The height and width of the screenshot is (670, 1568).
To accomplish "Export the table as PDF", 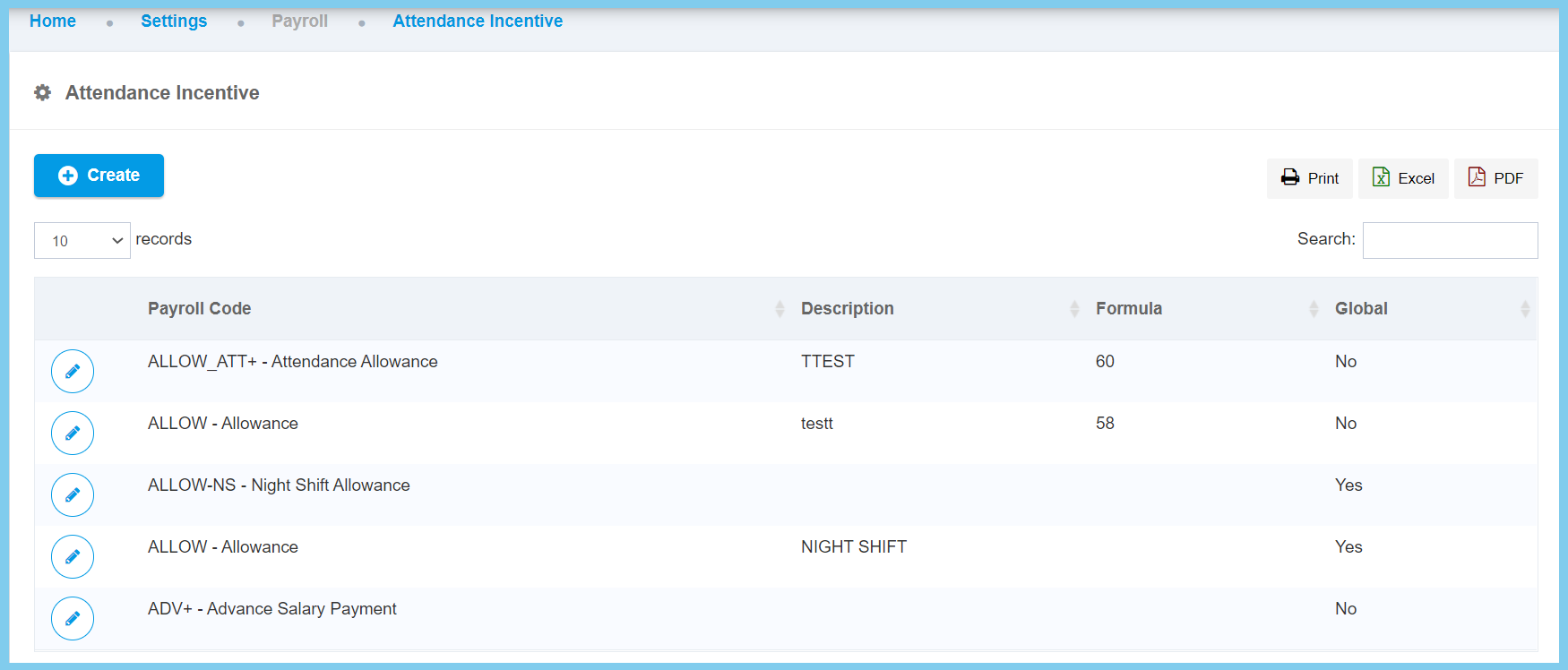I will [1495, 178].
